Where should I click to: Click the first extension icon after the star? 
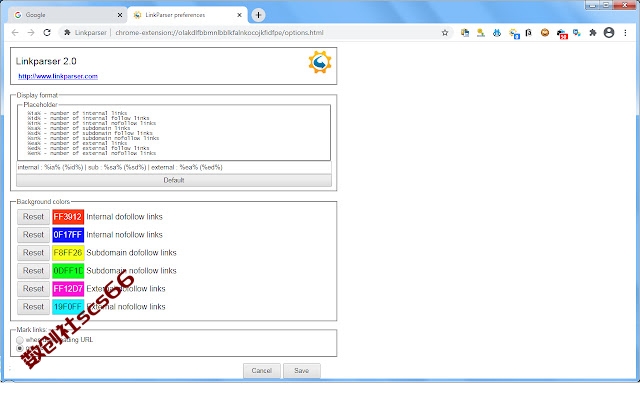[x=465, y=33]
